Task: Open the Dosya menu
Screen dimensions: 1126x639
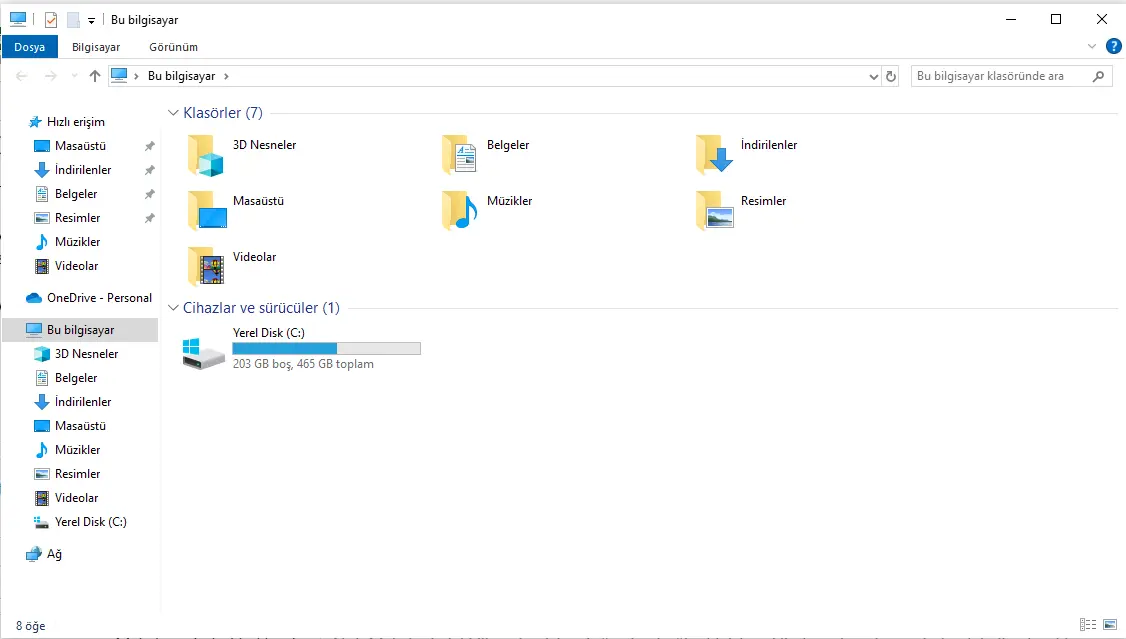Action: coord(29,47)
